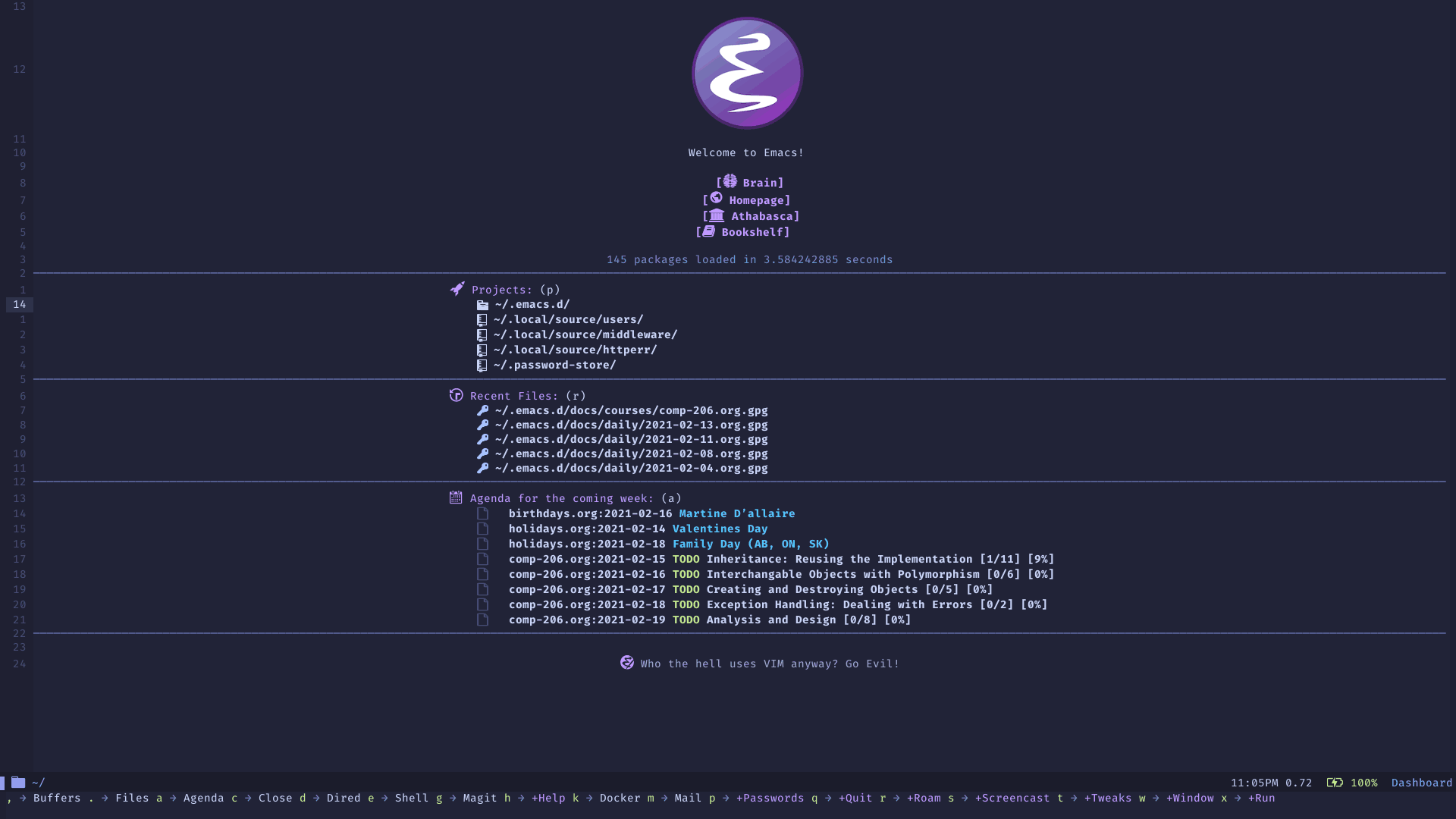This screenshot has height=819, width=1456.
Task: Open comp-206.org daily file 2021-02-13
Action: click(630, 424)
